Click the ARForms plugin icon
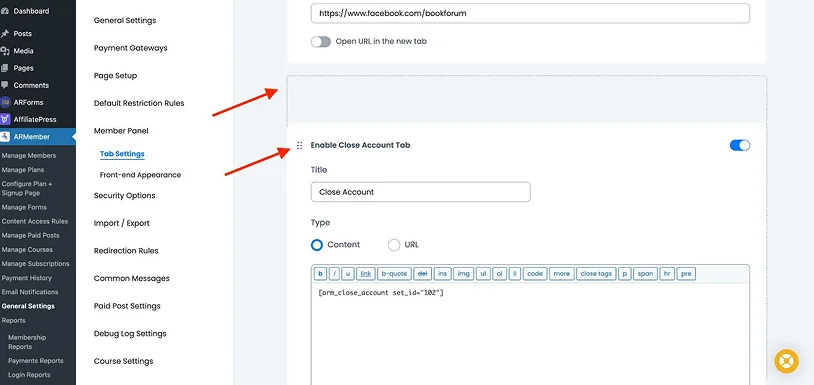This screenshot has width=814, height=385. coord(6,102)
